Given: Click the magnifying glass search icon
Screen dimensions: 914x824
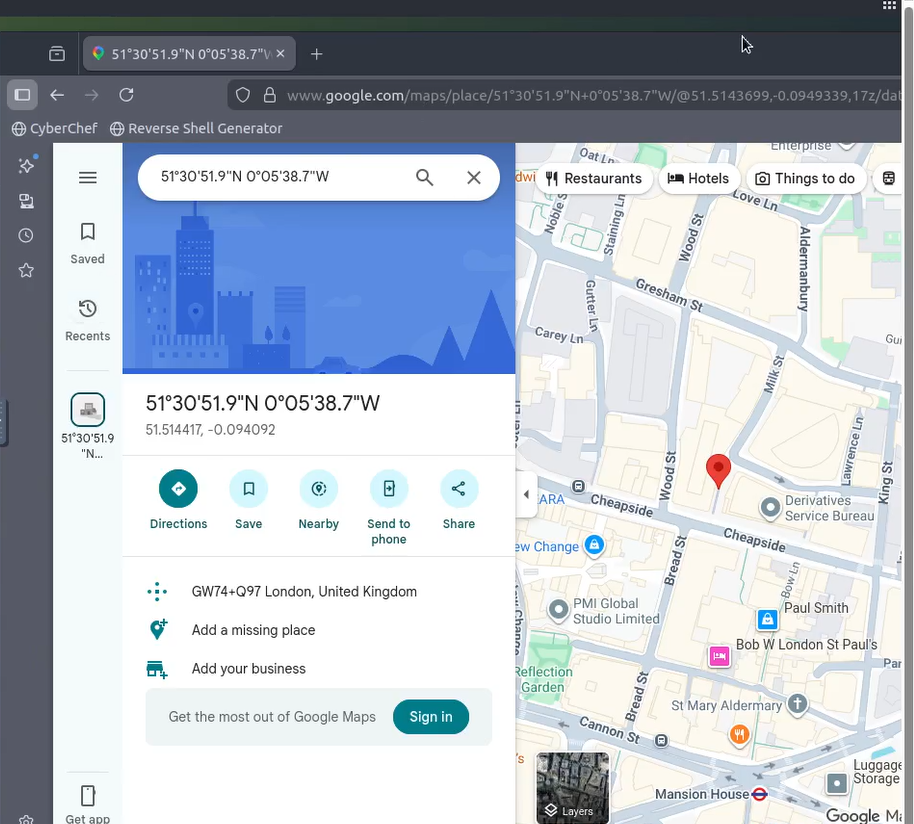Looking at the screenshot, I should pyautogui.click(x=424, y=177).
